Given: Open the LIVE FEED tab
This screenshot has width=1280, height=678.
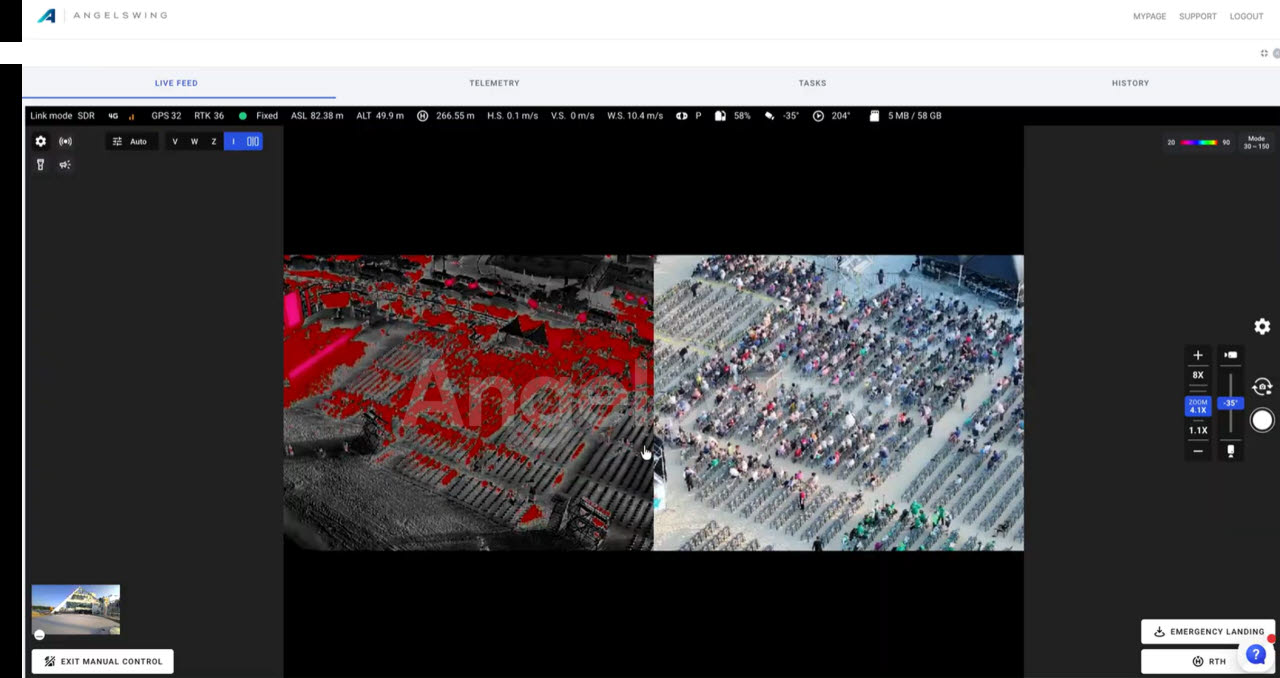Looking at the screenshot, I should point(176,83).
